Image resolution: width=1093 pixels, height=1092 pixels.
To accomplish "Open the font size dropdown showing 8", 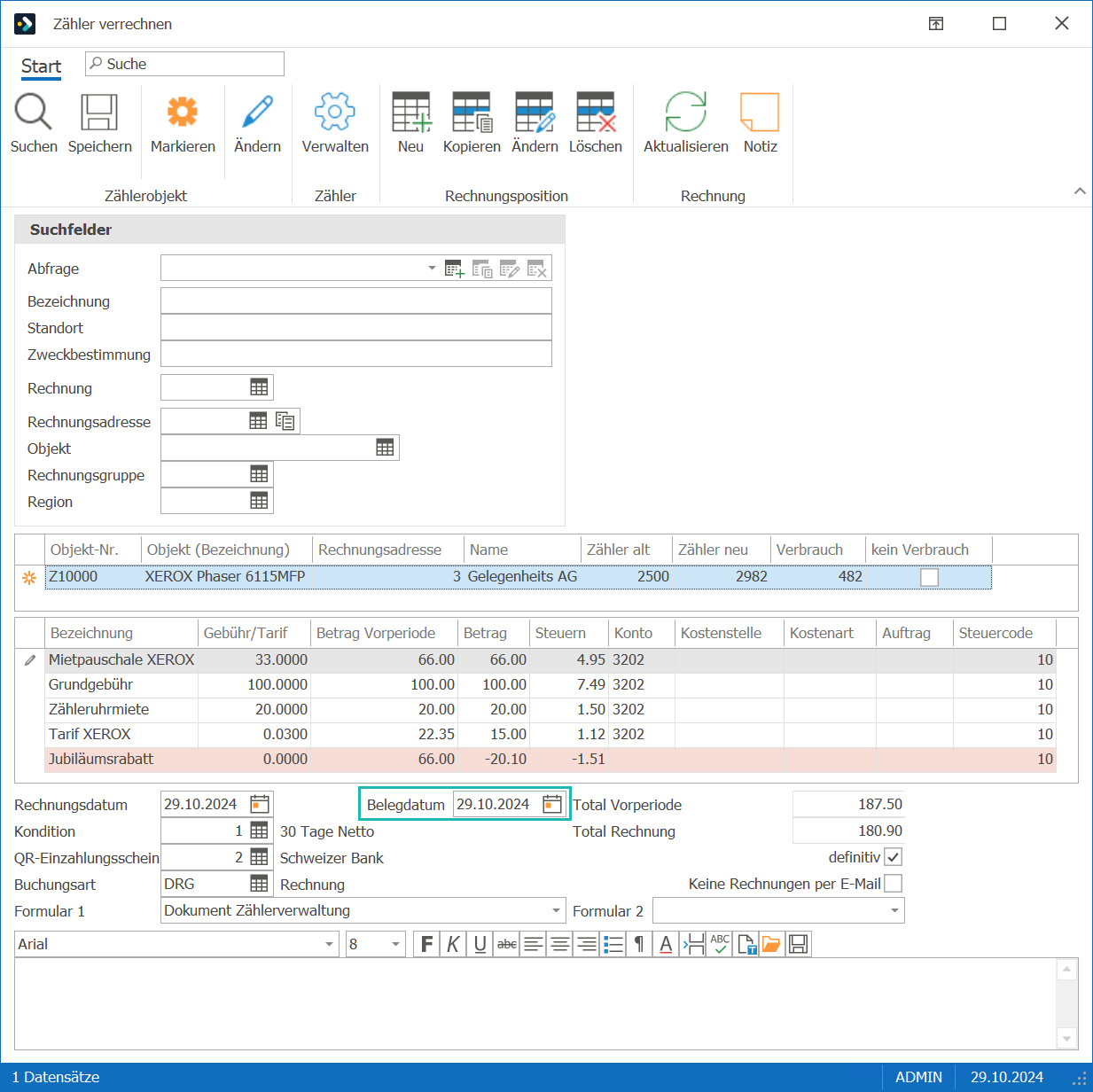I will click(396, 944).
